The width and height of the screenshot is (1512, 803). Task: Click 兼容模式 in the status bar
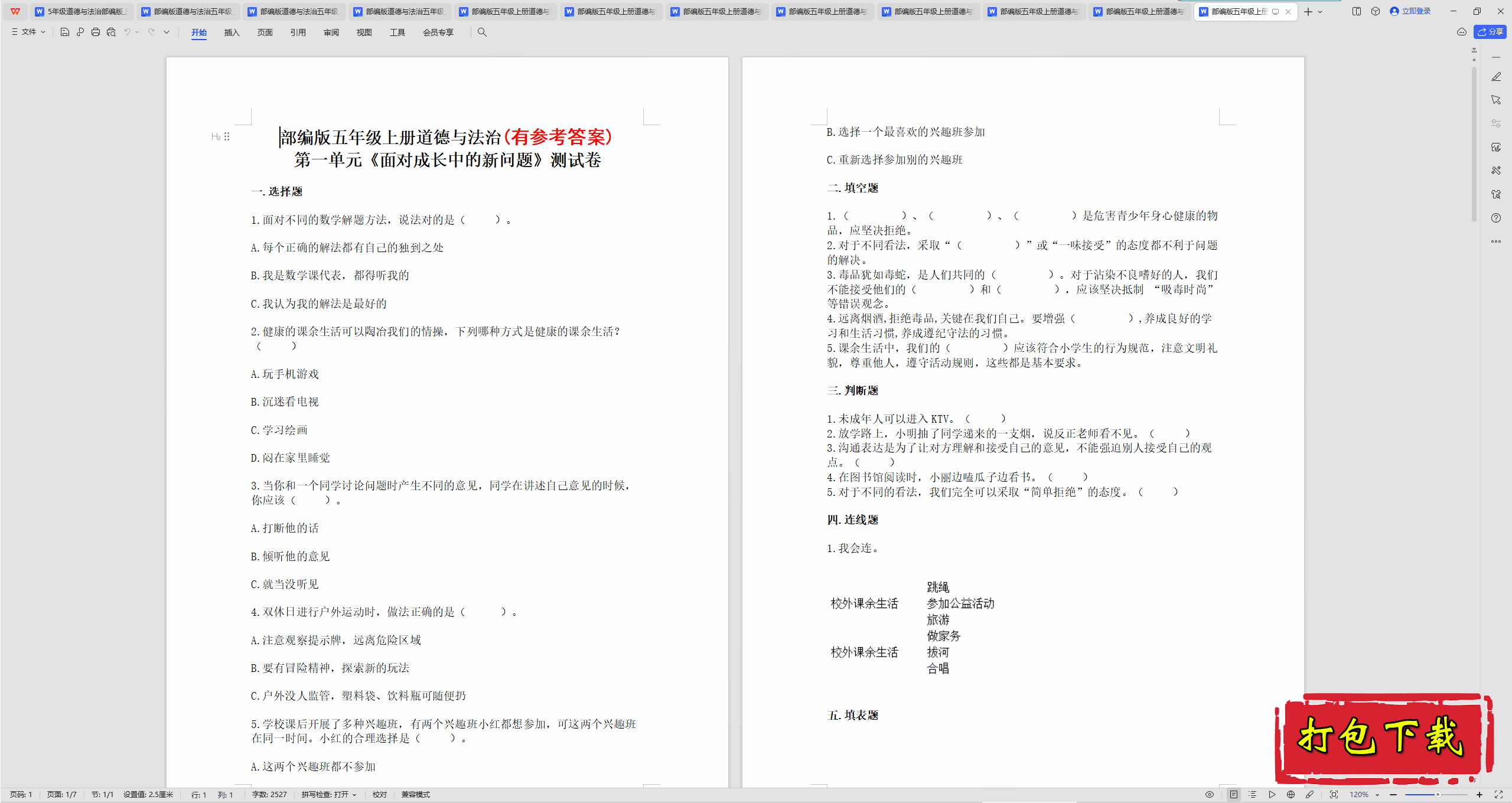(x=416, y=795)
